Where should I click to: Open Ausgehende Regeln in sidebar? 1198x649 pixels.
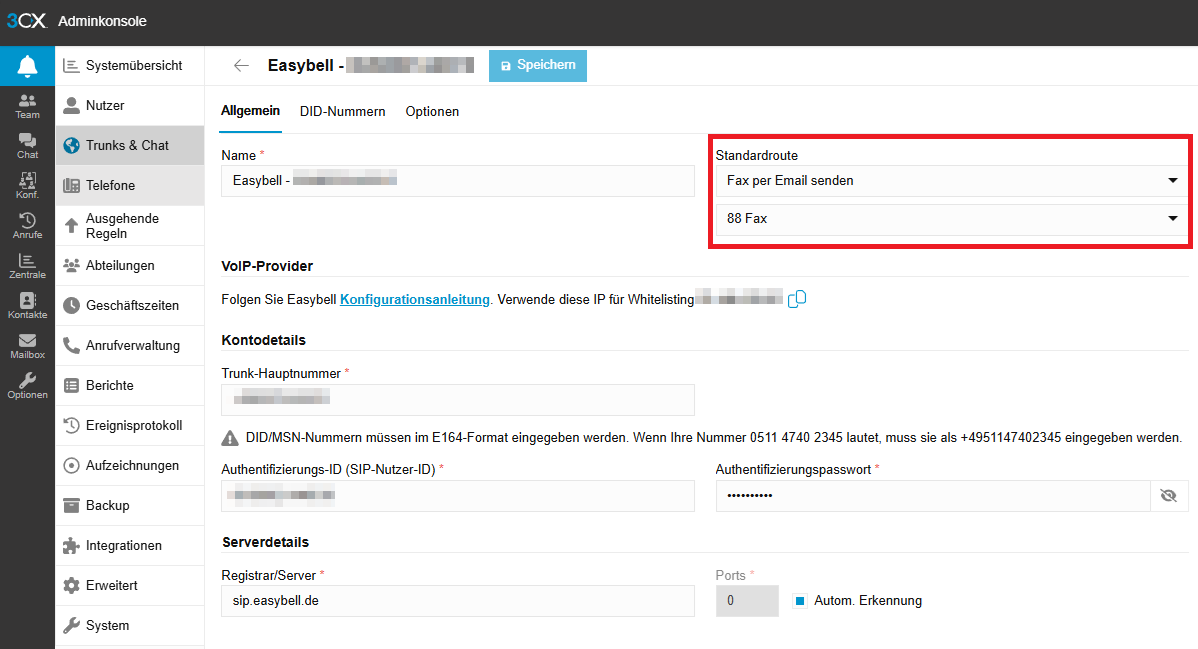[x=129, y=226]
